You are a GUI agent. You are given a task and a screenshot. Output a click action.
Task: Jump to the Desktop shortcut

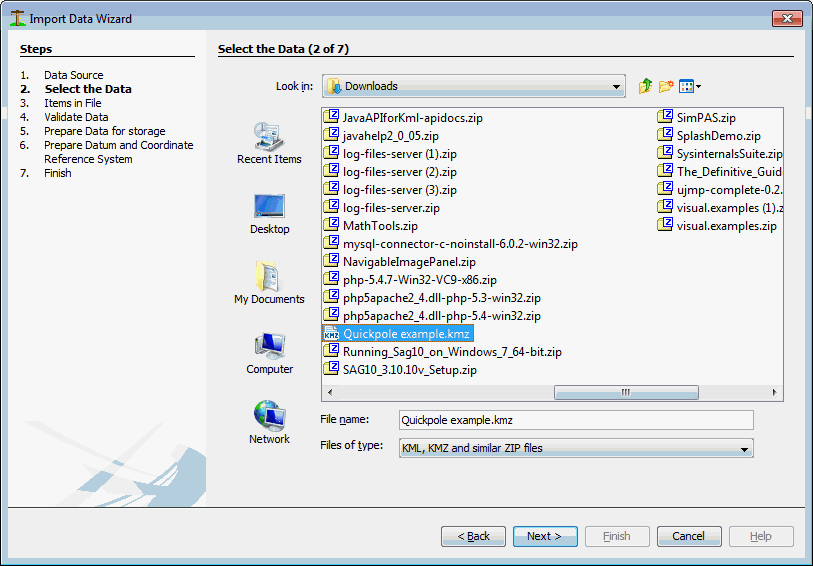pyautogui.click(x=269, y=214)
